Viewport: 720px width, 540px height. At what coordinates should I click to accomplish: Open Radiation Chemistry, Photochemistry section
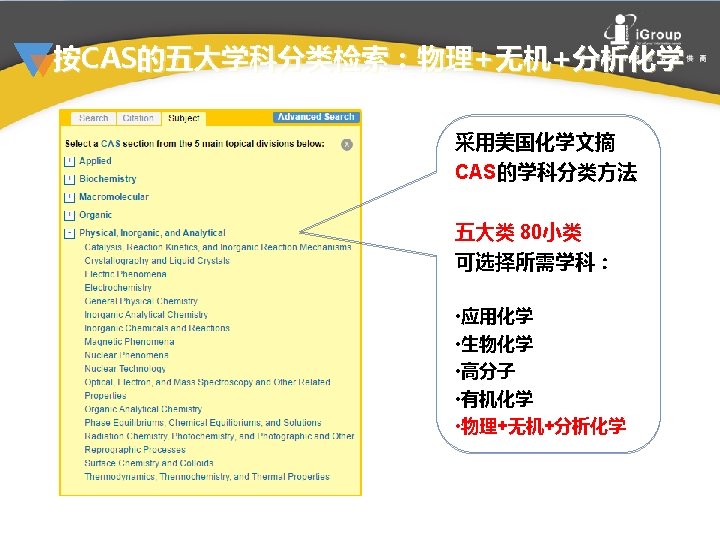click(219, 443)
